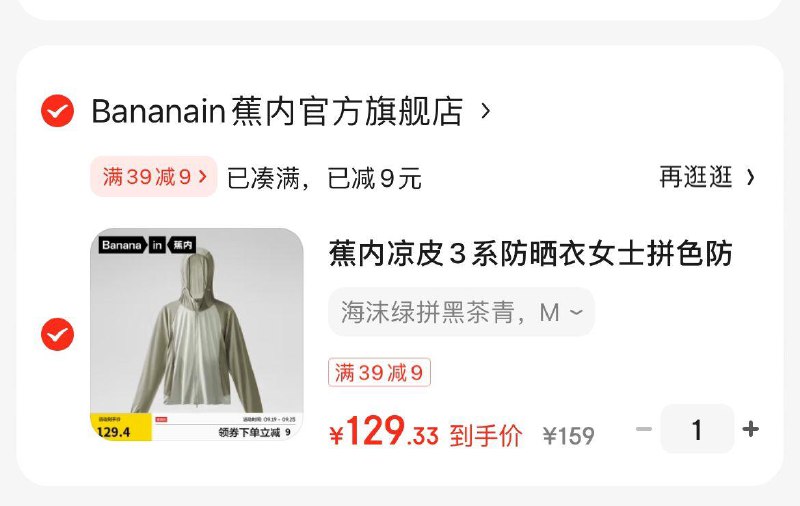Tap the 已凑满,已减9元 discount status text

324,178
